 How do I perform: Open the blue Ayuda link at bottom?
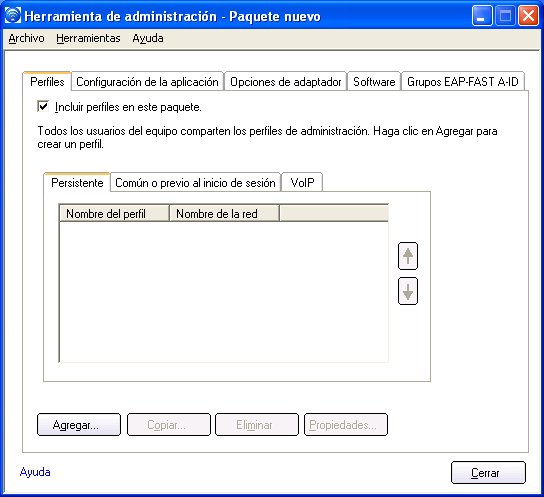coord(35,472)
